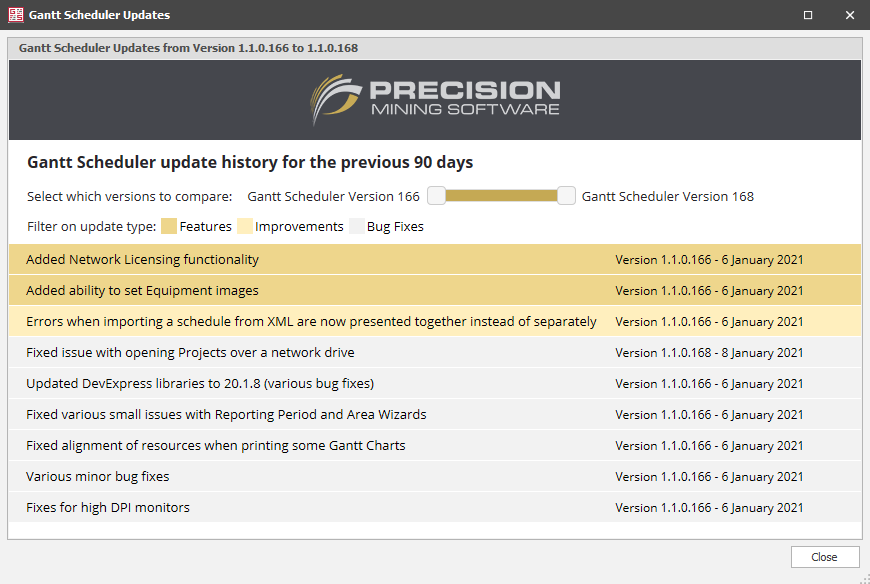
Task: Toggle the Bug Fixes filter swatch
Action: click(x=357, y=226)
